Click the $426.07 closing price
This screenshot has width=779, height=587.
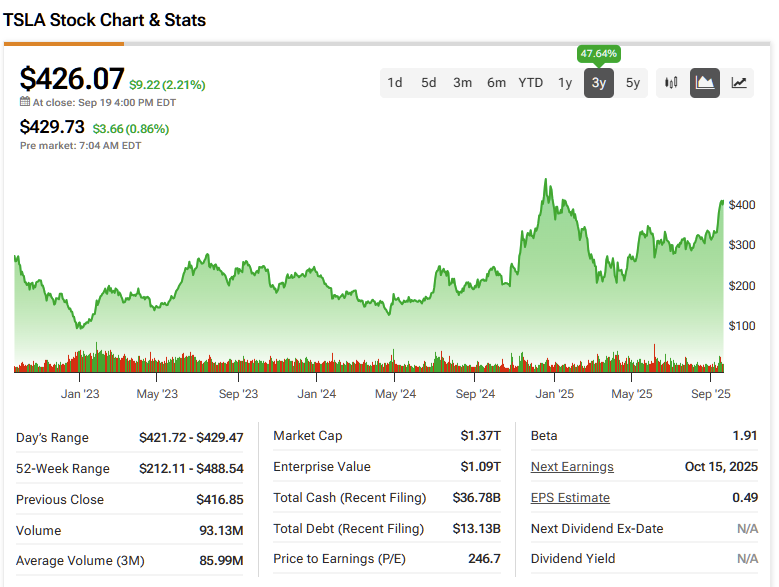(72, 79)
